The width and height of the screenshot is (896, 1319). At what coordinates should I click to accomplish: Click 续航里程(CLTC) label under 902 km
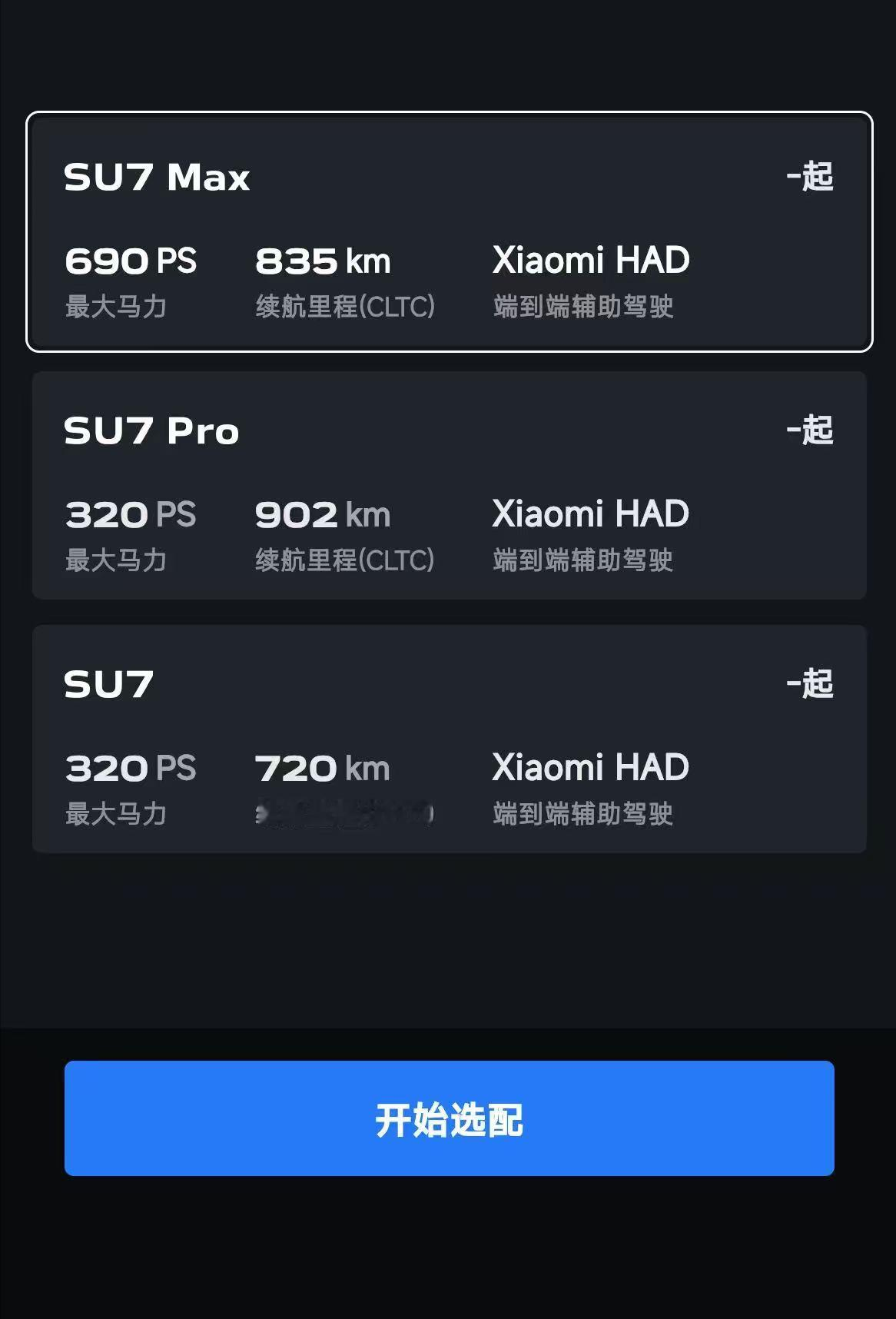coord(344,560)
